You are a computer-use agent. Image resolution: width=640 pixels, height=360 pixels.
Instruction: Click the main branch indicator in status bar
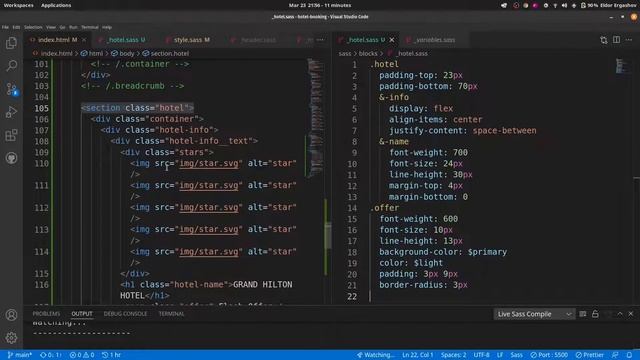20,355
